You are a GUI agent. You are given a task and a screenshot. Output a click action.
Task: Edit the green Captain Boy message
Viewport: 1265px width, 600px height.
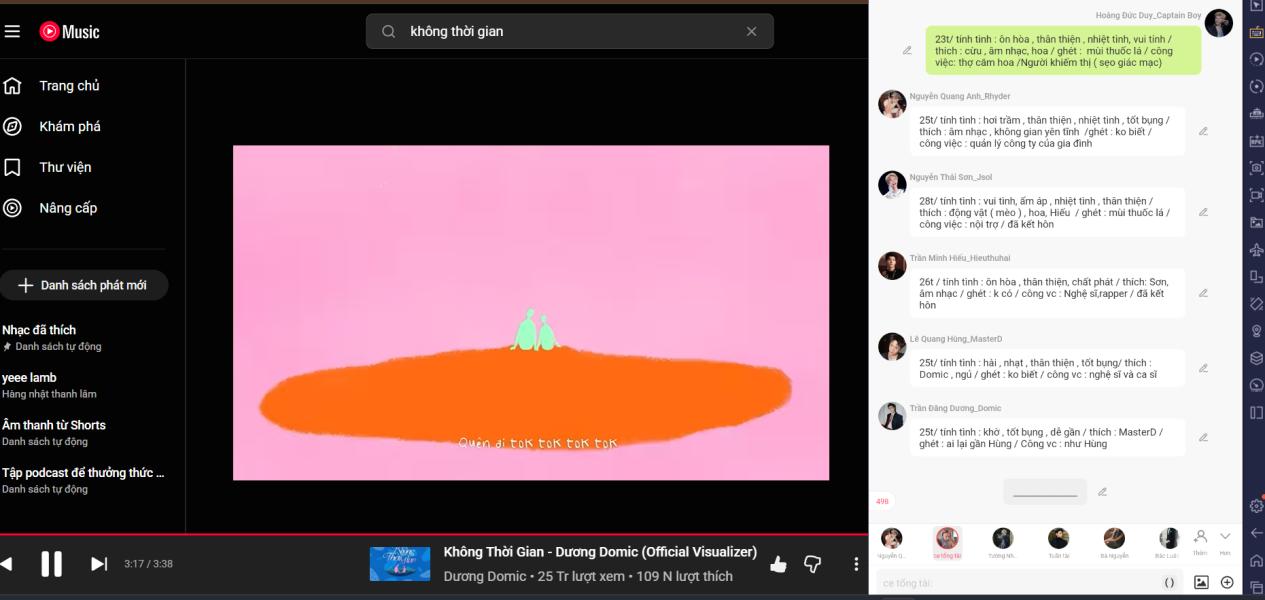[907, 50]
